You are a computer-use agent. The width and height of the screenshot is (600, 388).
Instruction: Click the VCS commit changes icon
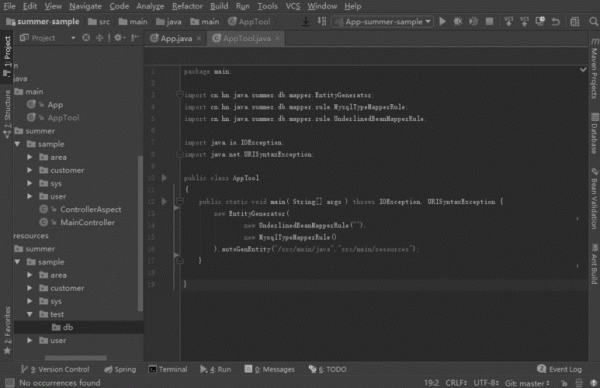[x=524, y=22]
